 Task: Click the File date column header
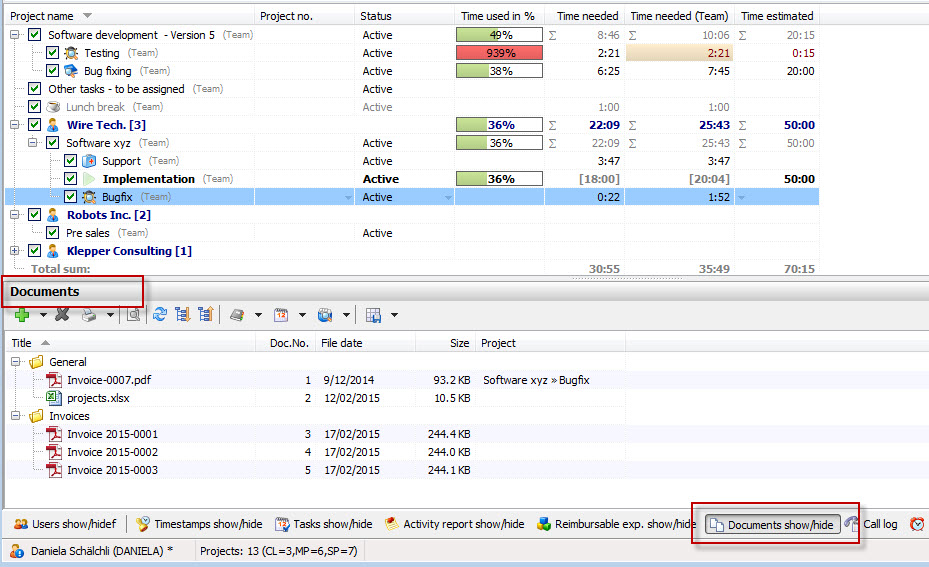coord(364,343)
